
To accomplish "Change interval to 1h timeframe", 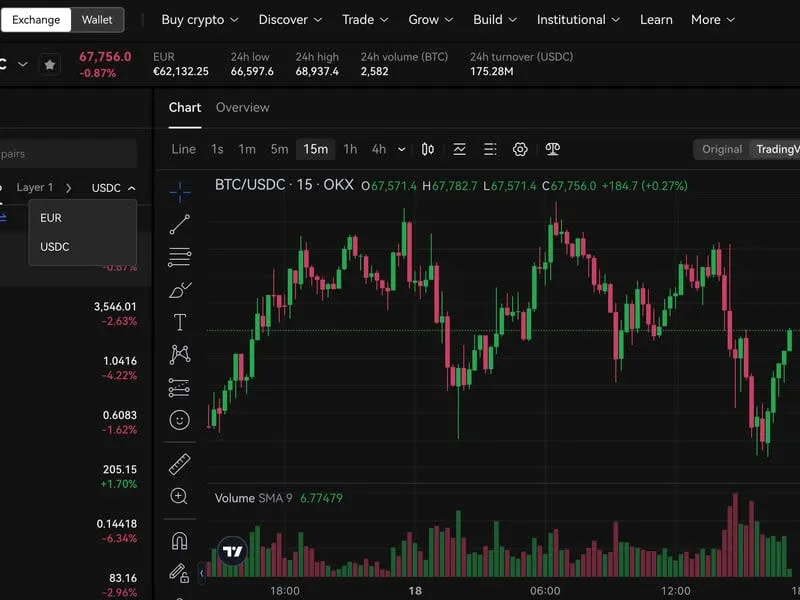I will coord(349,148).
